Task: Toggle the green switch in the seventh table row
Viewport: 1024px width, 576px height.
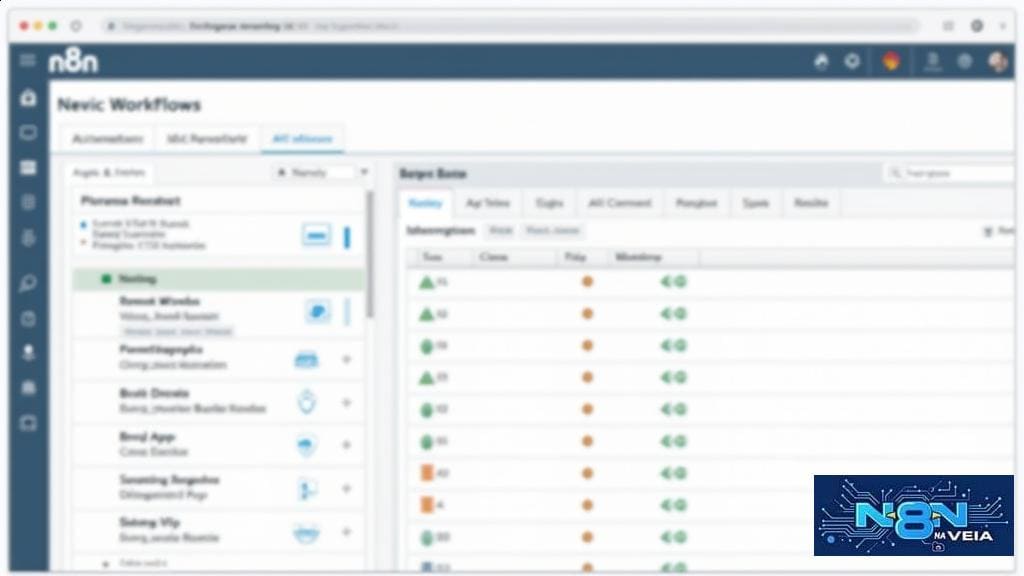Action: point(674,473)
